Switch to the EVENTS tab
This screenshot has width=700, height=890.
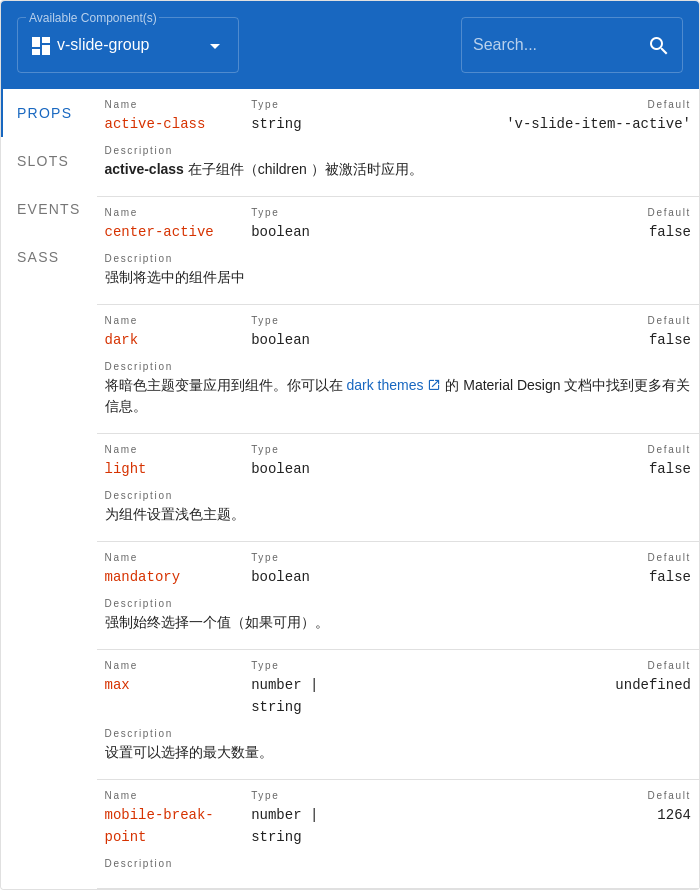point(47,209)
